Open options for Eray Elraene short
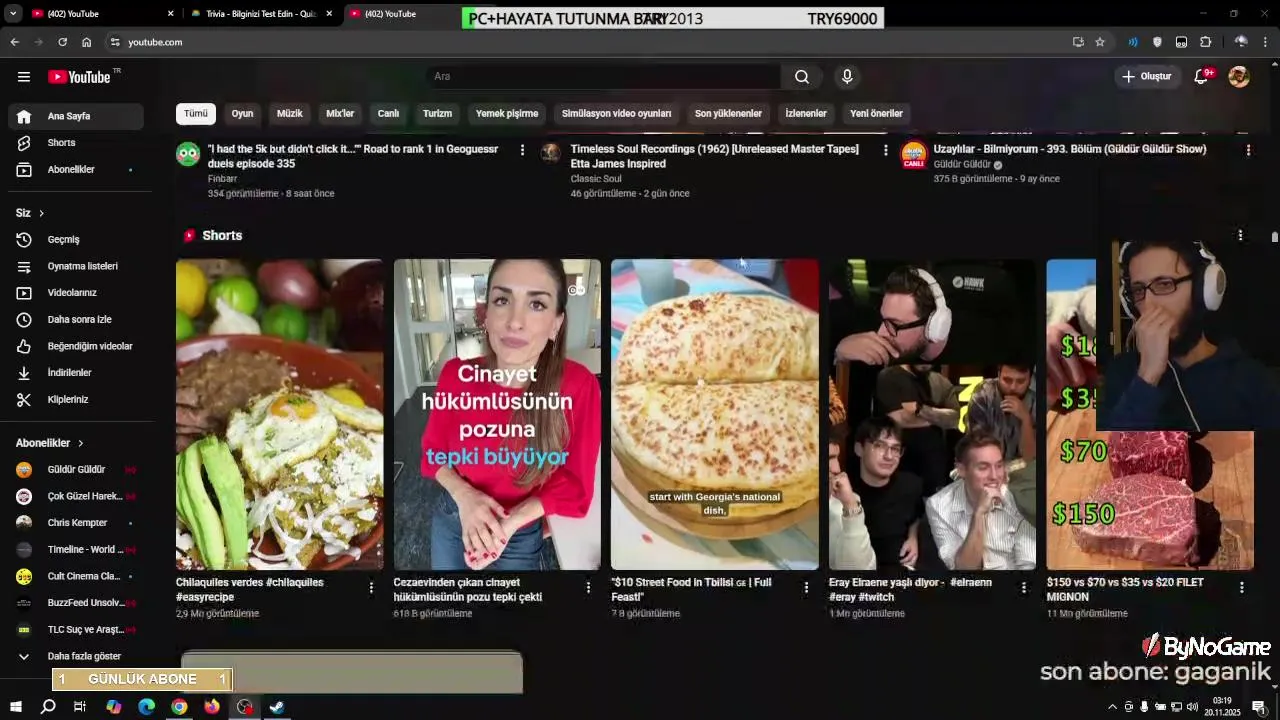 point(1023,588)
